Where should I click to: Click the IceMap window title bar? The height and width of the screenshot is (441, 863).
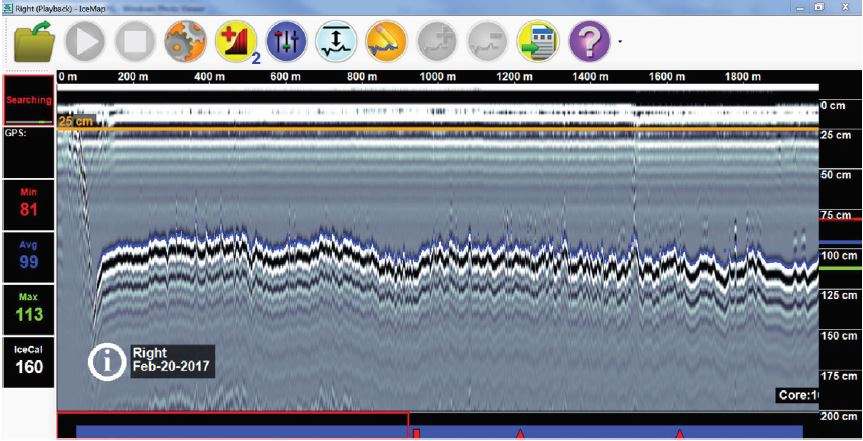coord(432,7)
